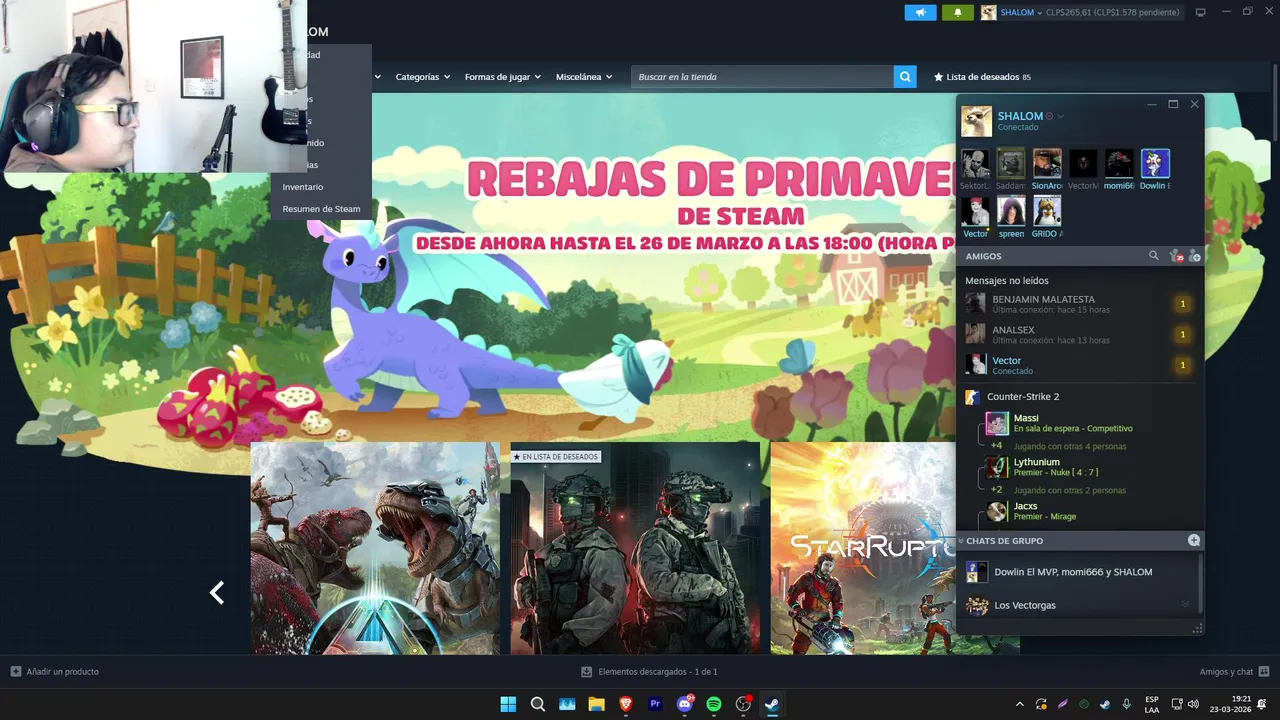
Task: Open the wishlisted soldiers game thumbnail
Action: [x=635, y=548]
